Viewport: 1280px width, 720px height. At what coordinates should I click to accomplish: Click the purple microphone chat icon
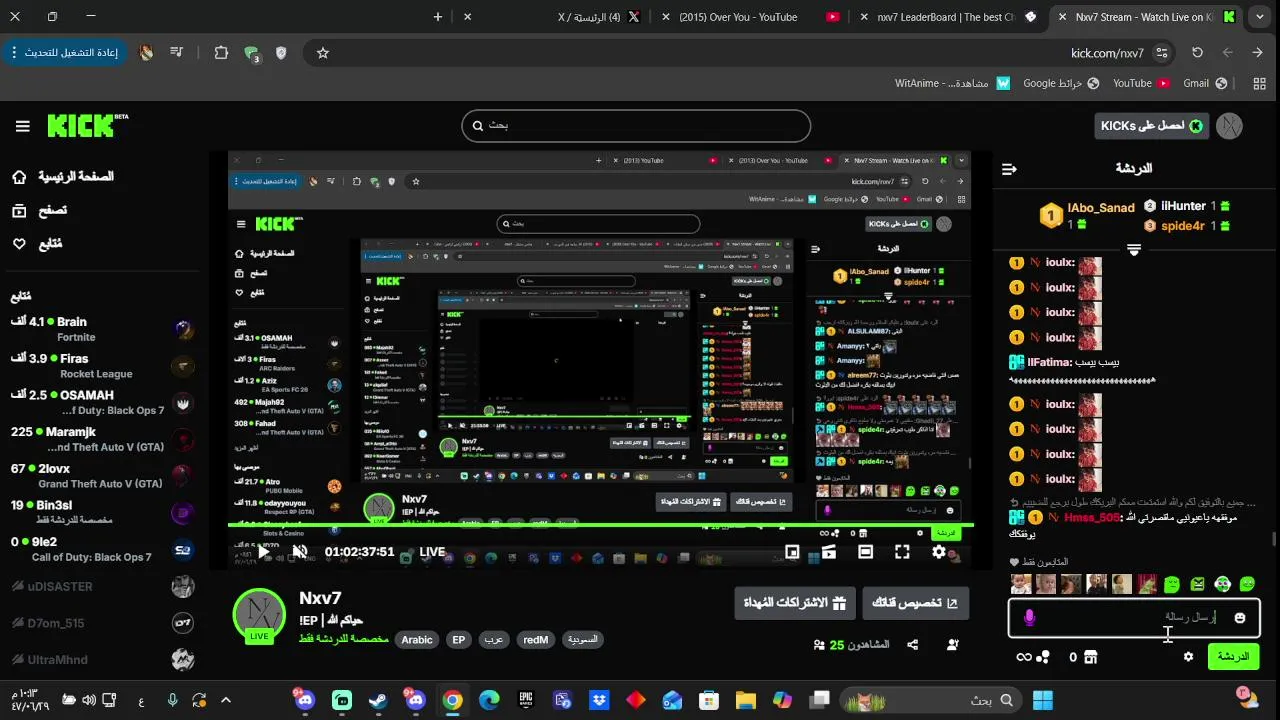[1030, 618]
